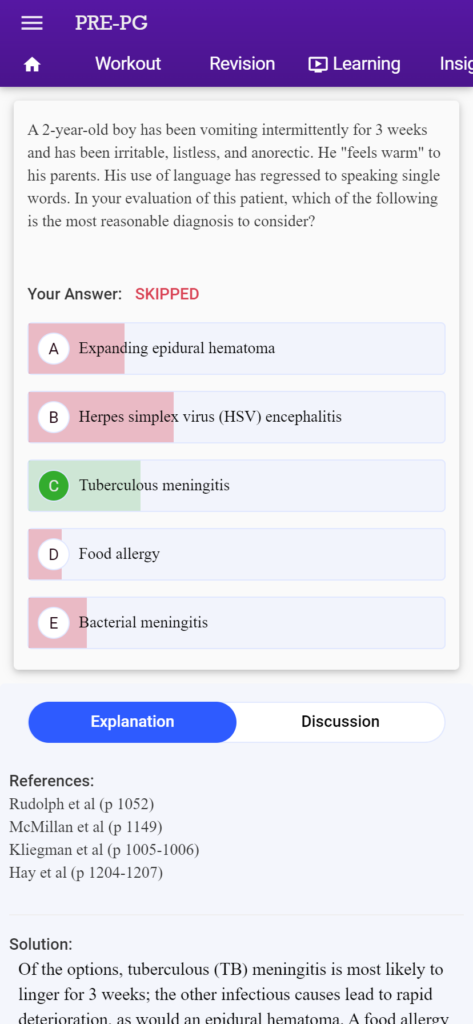The image size is (473, 1024).
Task: Go to the home icon
Action: tap(31, 64)
